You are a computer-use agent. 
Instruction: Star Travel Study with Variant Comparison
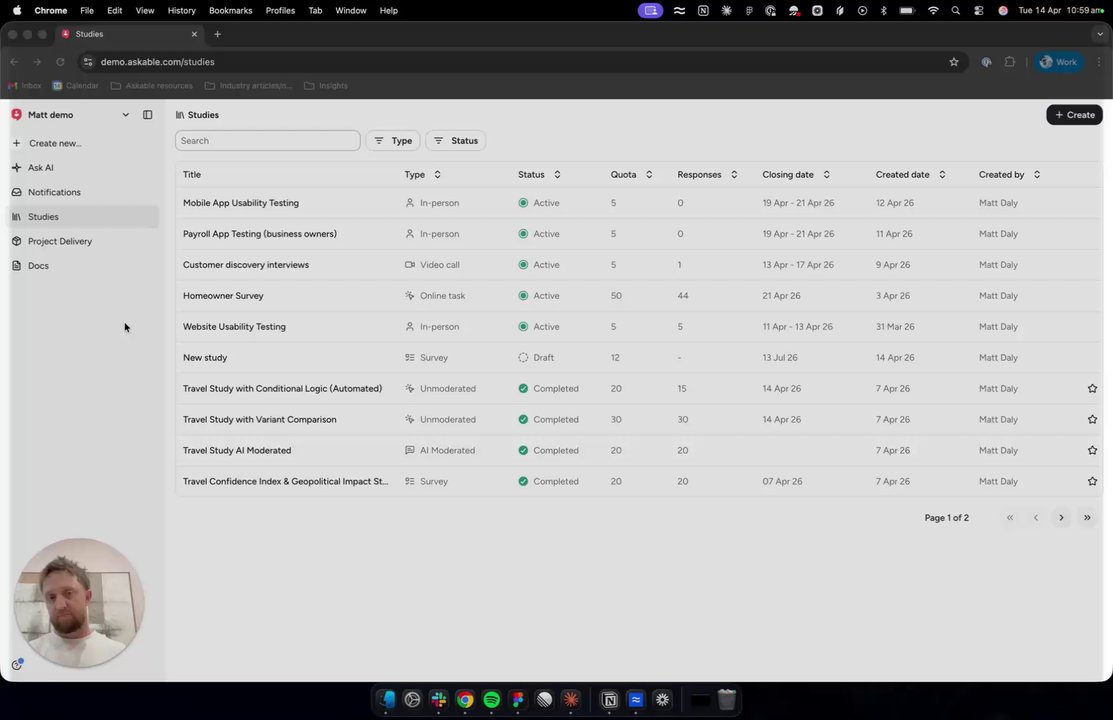click(1092, 420)
